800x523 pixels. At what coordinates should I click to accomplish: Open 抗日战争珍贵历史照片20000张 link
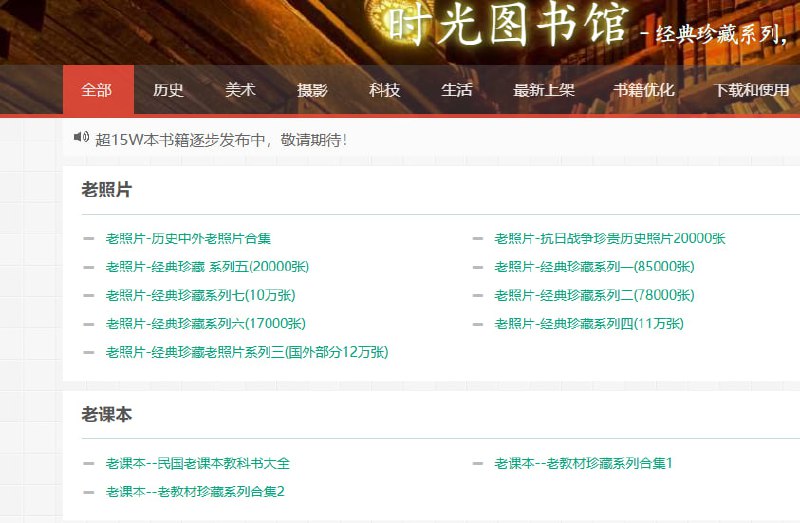609,239
